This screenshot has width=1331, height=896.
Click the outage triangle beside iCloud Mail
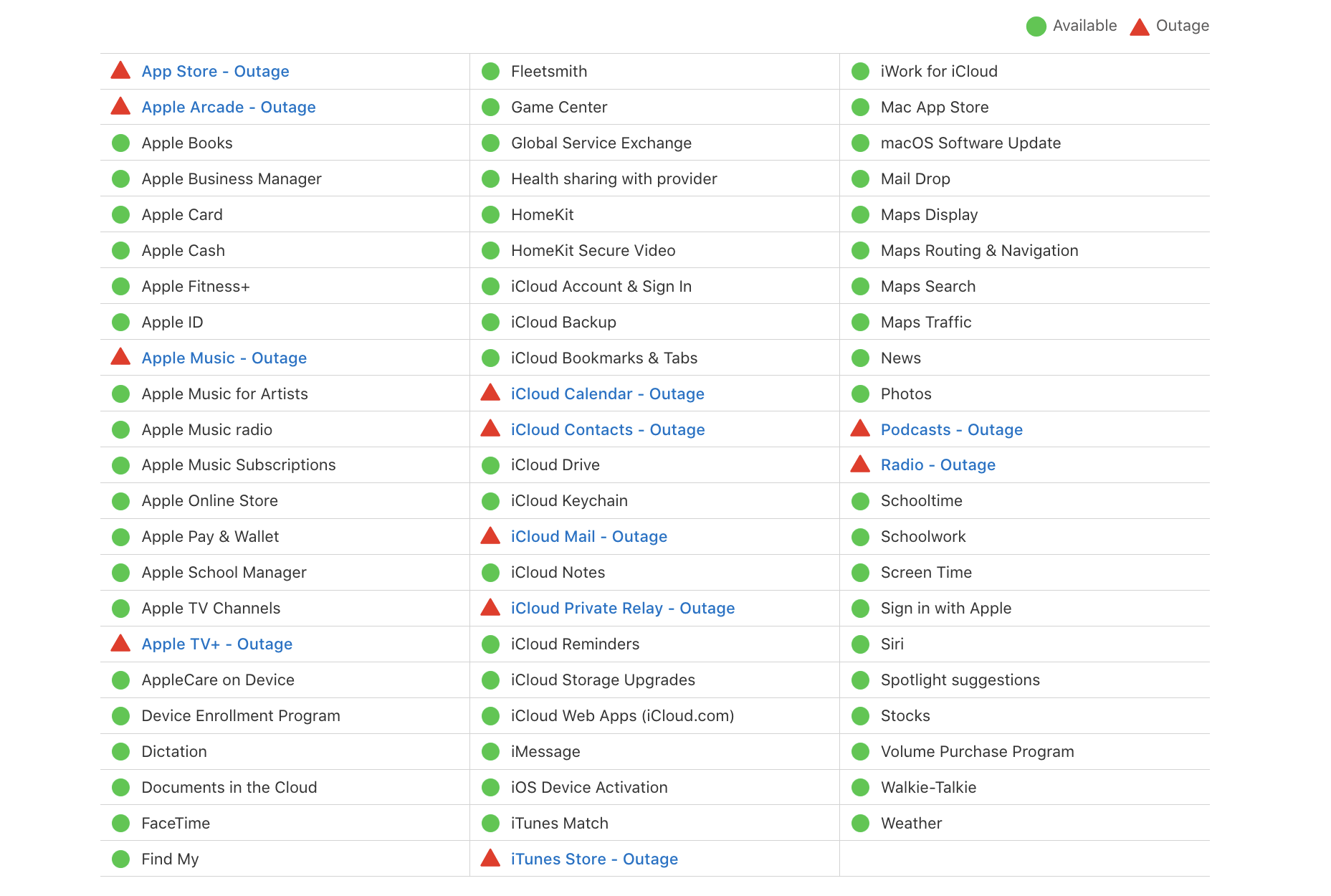[491, 536]
